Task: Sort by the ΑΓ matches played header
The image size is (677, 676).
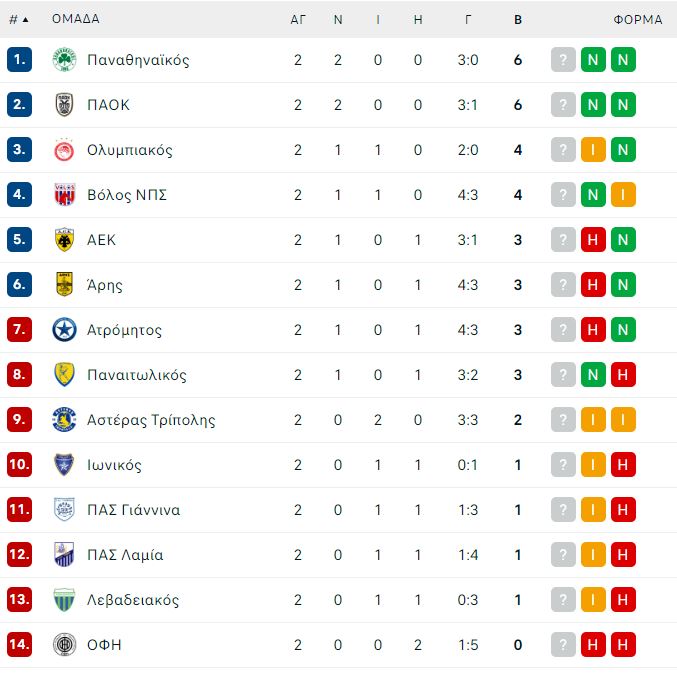Action: pyautogui.click(x=298, y=19)
